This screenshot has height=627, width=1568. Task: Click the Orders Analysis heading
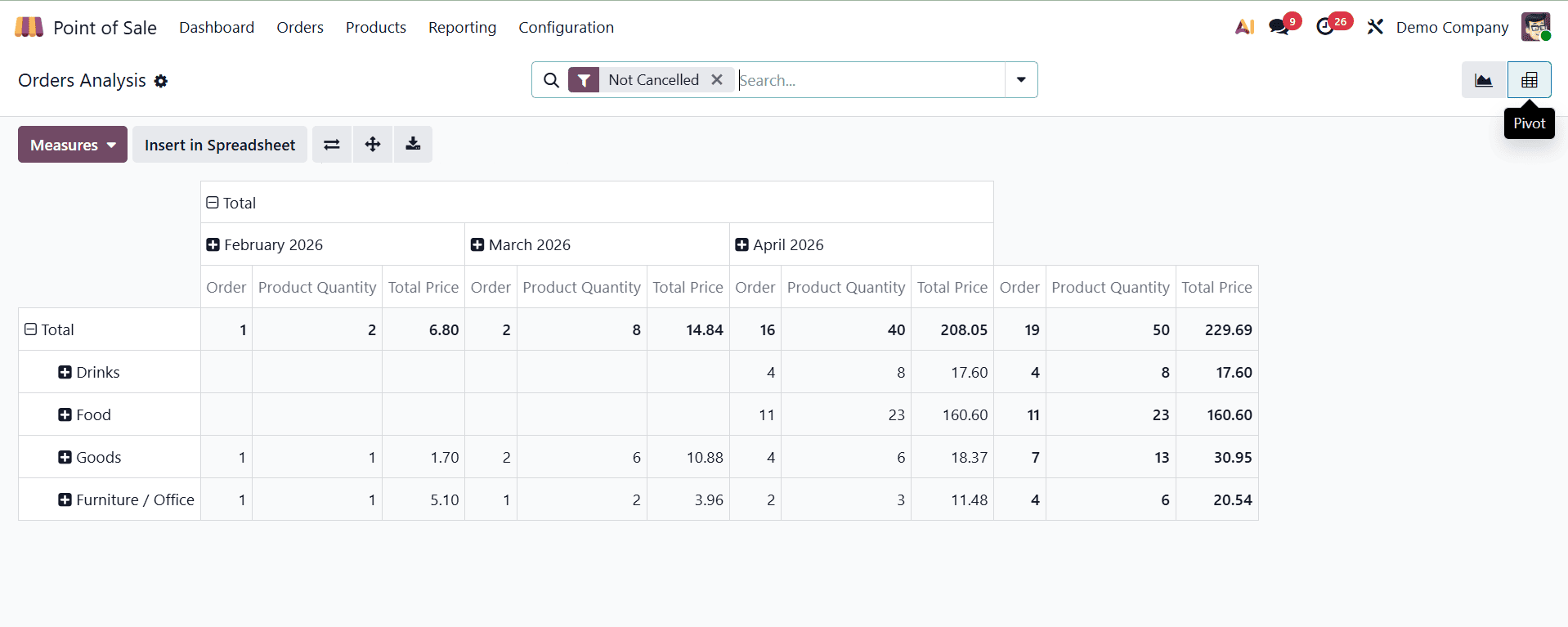(82, 80)
